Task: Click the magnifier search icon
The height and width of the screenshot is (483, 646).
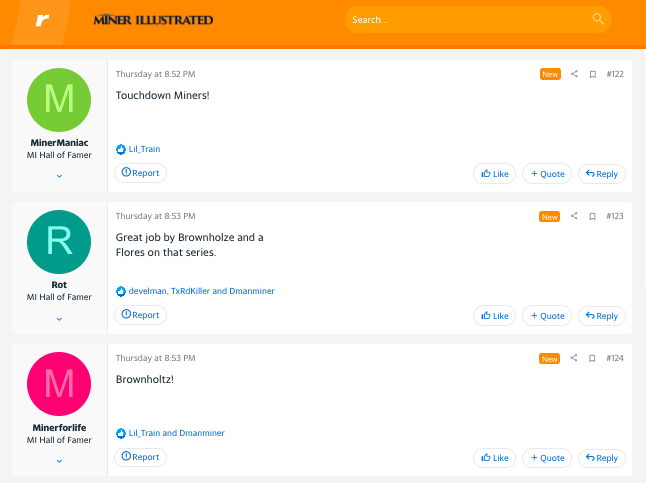Action: [x=598, y=19]
